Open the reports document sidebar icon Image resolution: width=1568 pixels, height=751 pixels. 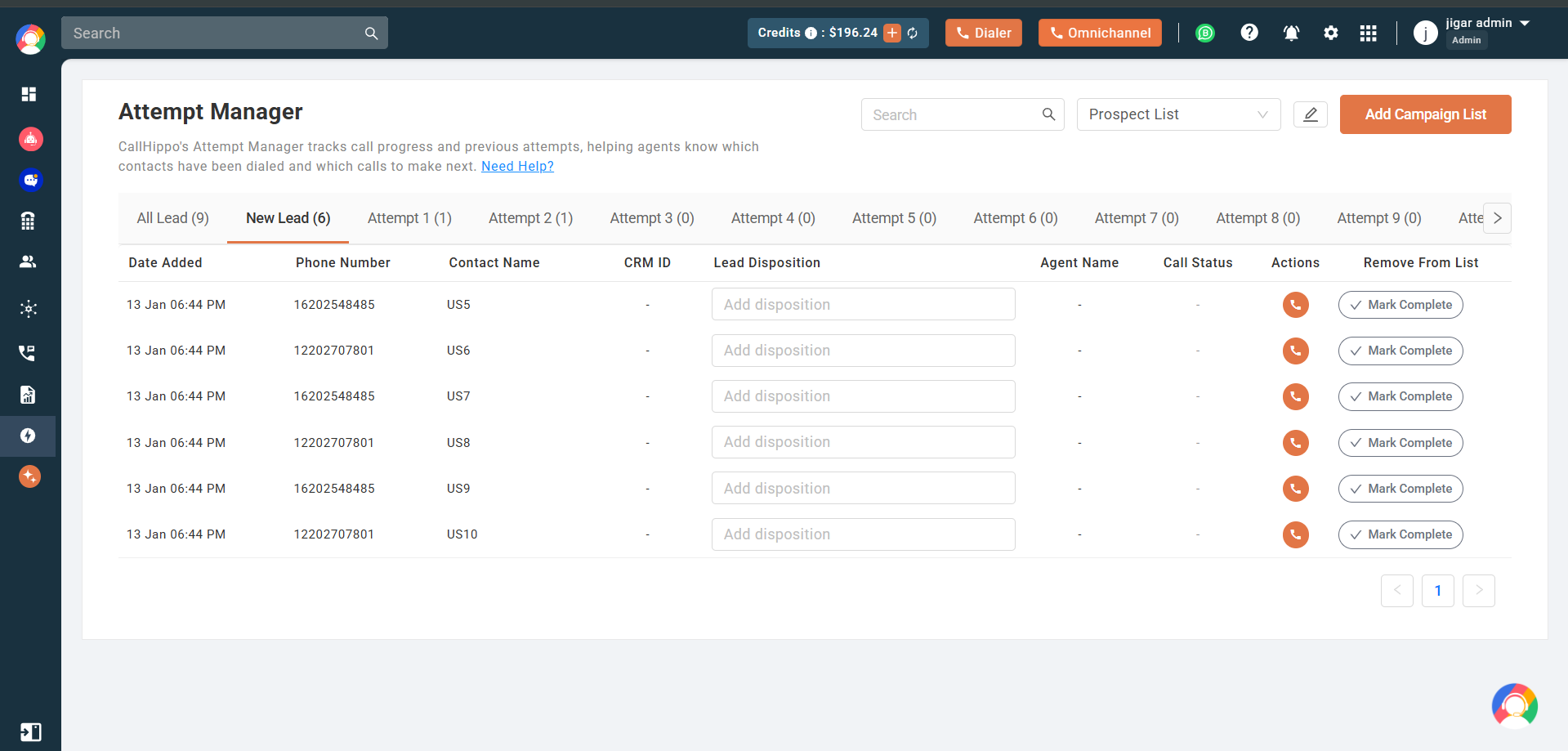coord(28,396)
